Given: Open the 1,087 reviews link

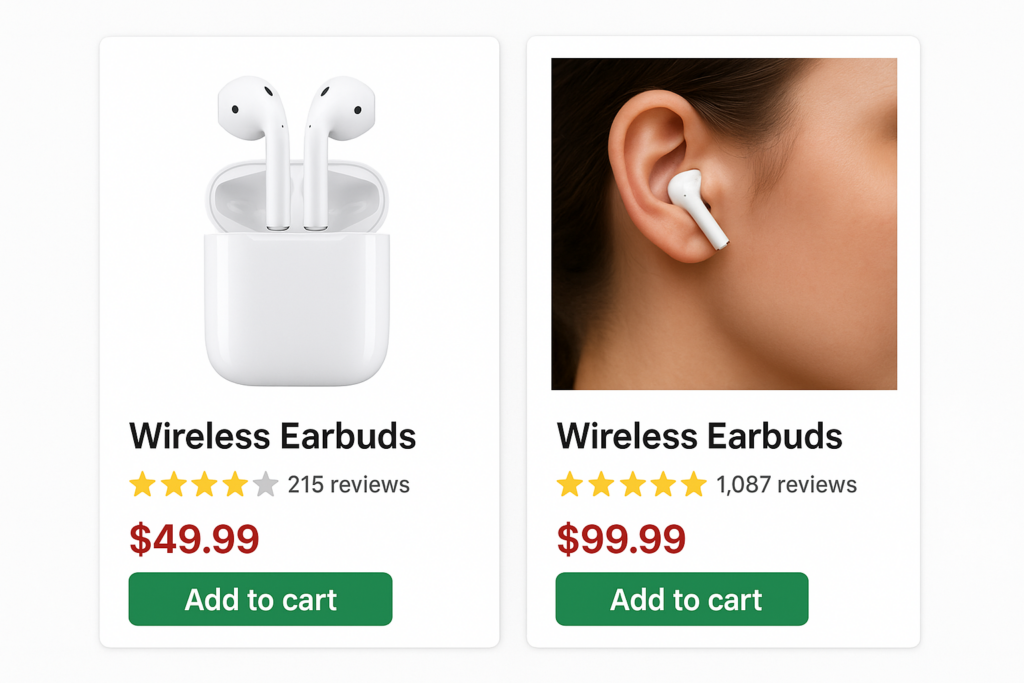Looking at the screenshot, I should (786, 484).
